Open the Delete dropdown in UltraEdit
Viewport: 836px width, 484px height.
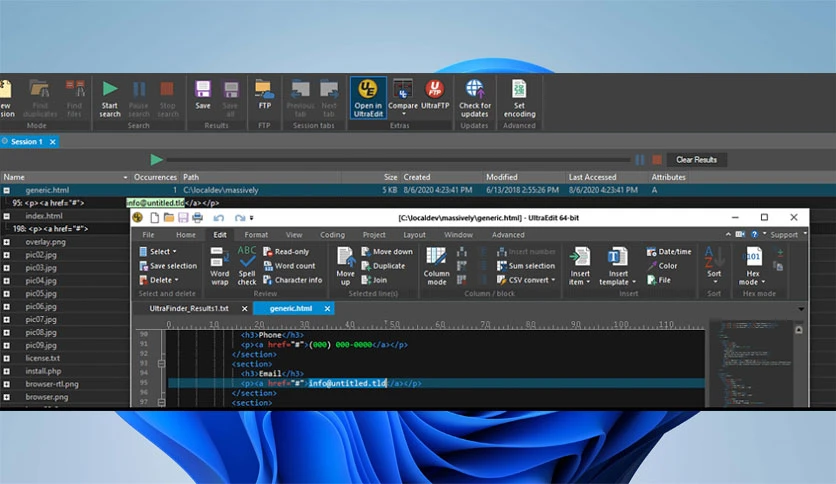tap(159, 280)
